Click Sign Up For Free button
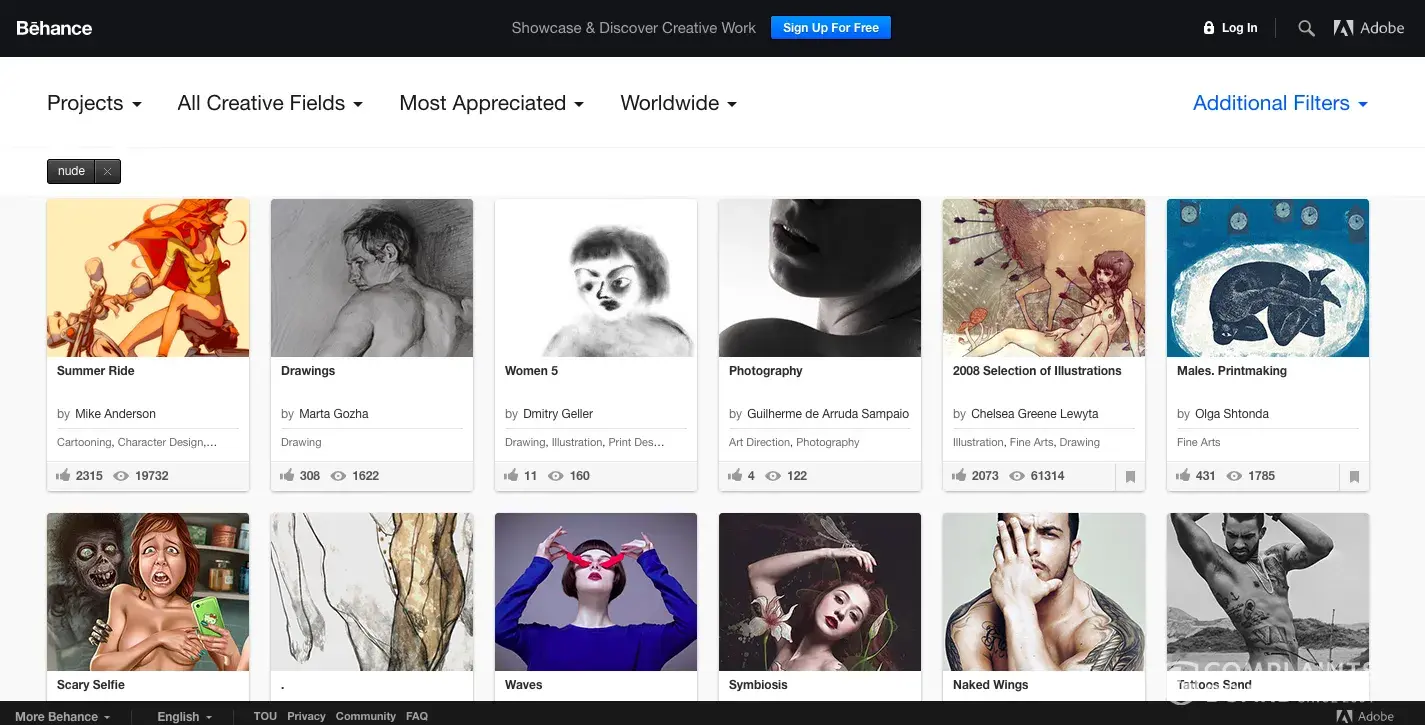This screenshot has height=725, width=1425. click(x=831, y=28)
